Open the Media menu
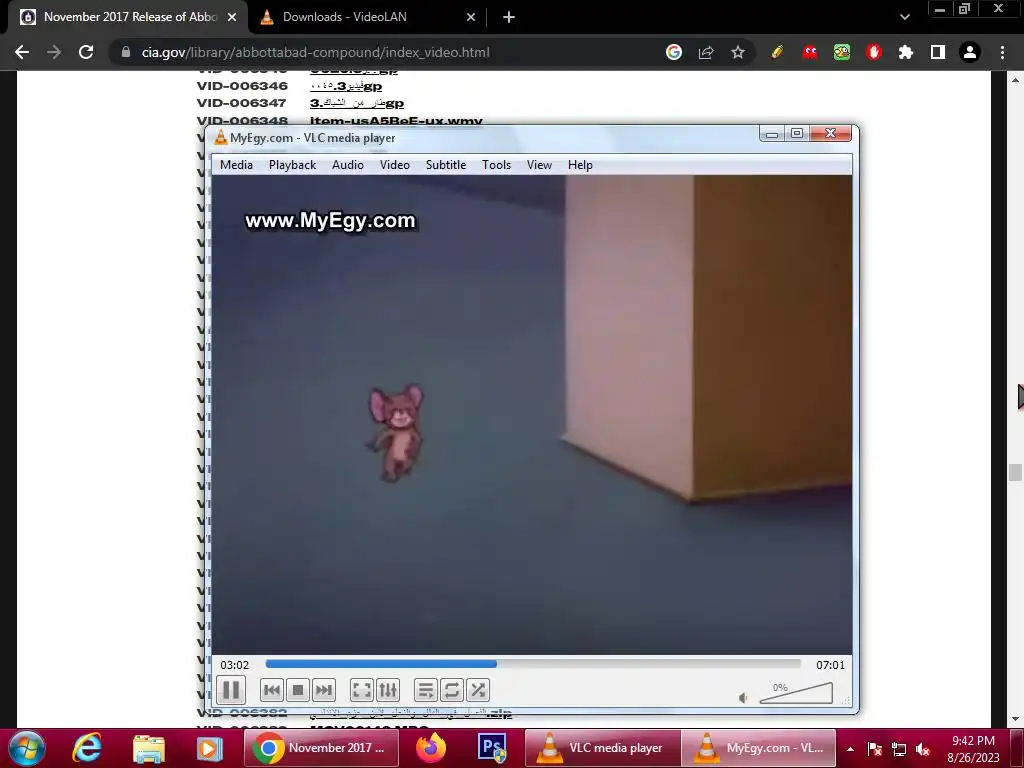The width and height of the screenshot is (1024, 768). [236, 165]
